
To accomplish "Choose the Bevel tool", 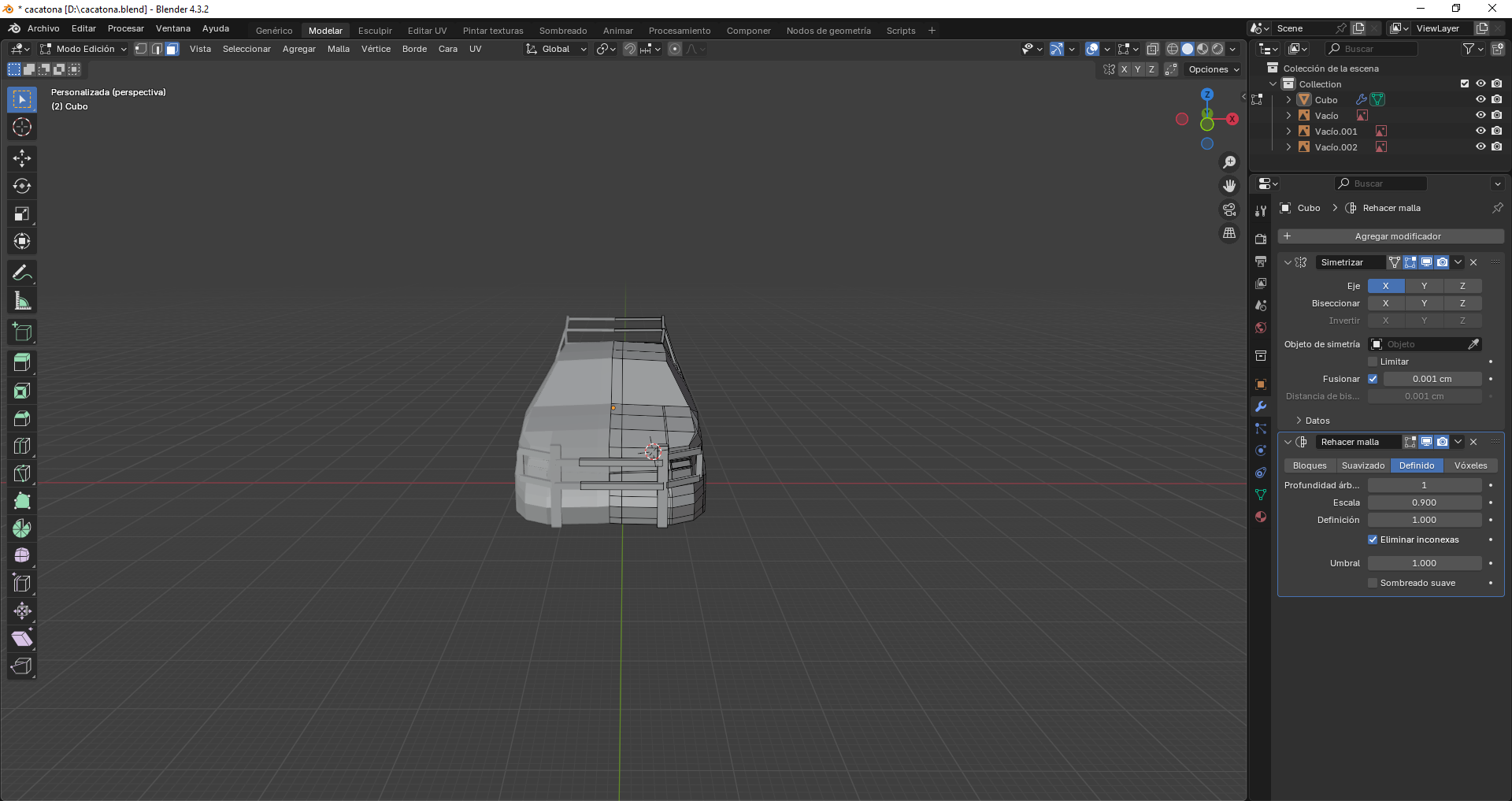I will (x=22, y=418).
